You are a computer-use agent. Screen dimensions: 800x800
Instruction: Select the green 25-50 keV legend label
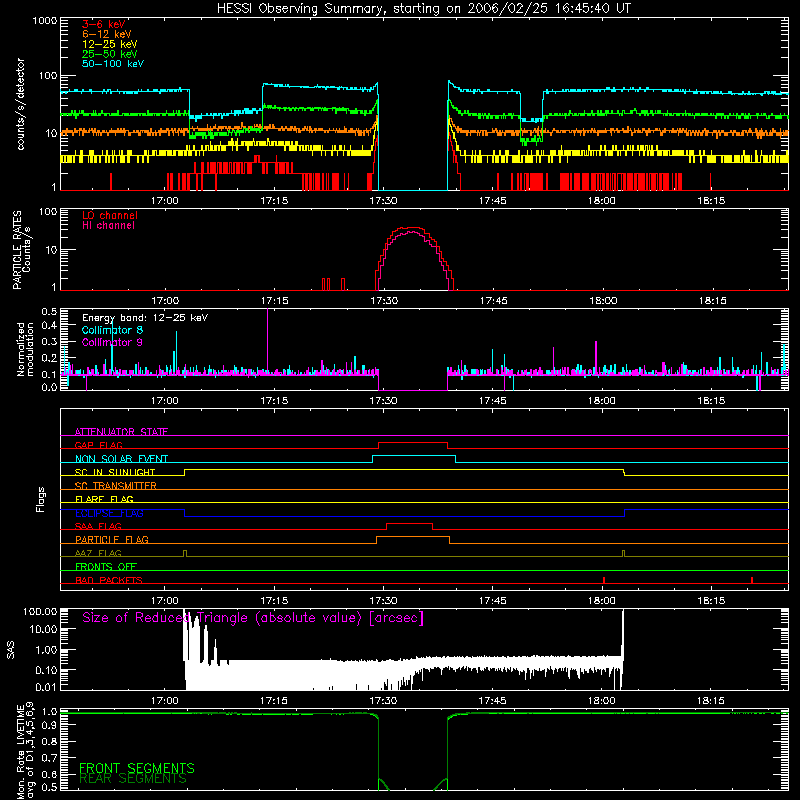pyautogui.click(x=110, y=54)
